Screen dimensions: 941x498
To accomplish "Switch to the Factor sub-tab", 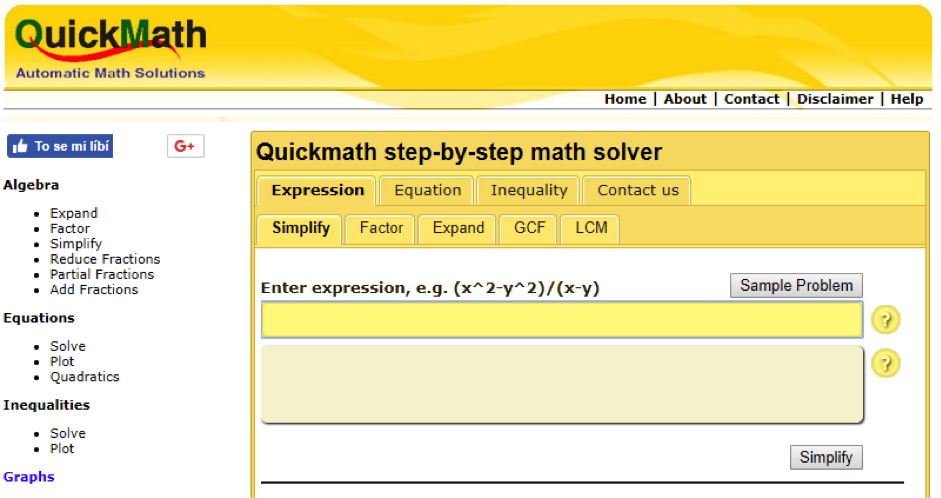I will [381, 229].
